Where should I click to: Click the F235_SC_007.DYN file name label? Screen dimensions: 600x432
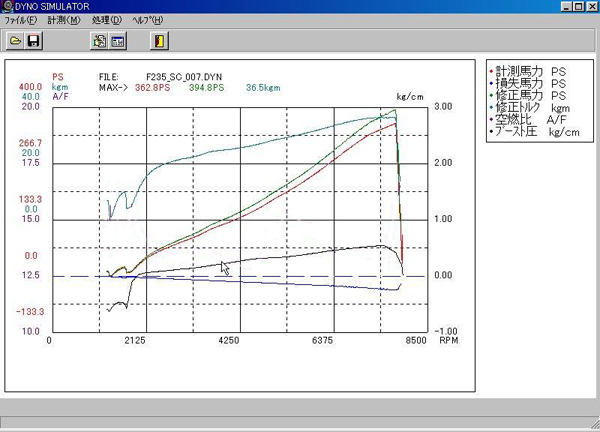(184, 76)
